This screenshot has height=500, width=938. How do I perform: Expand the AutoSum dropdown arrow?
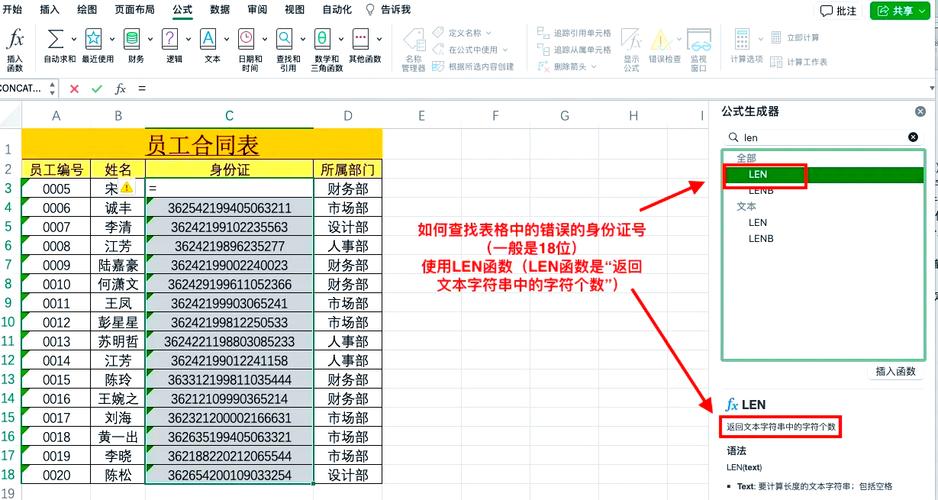tap(74, 39)
